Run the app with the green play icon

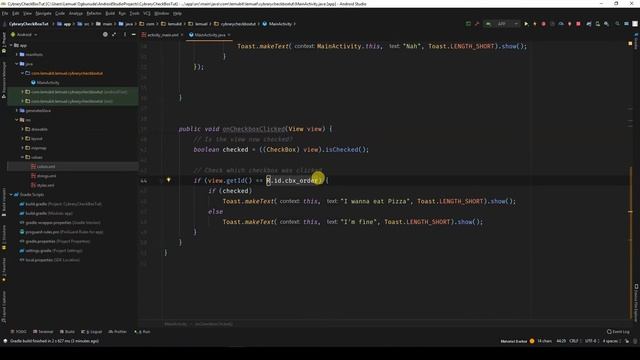click(526, 24)
